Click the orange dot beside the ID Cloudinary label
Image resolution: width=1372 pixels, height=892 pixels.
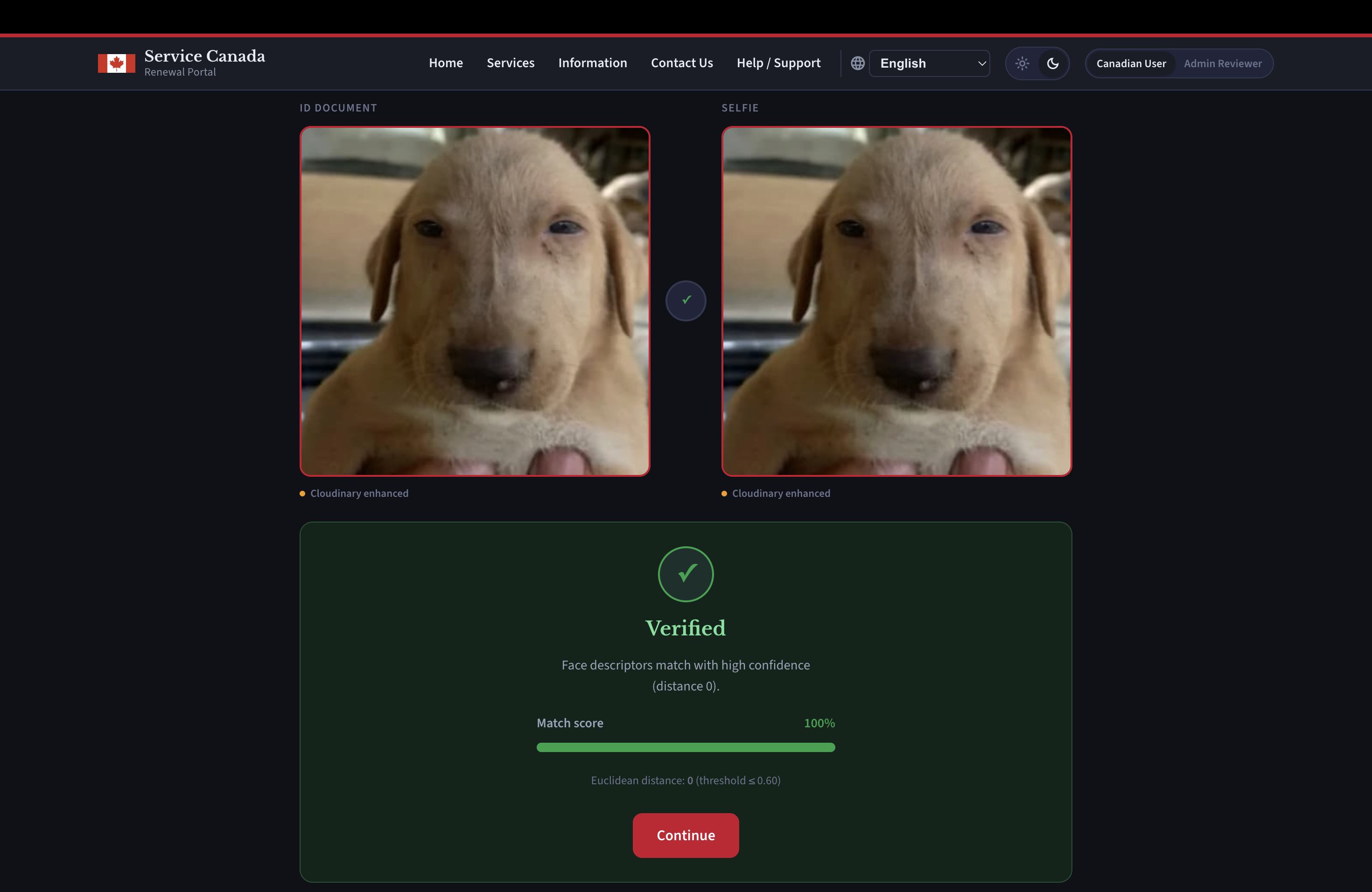303,494
